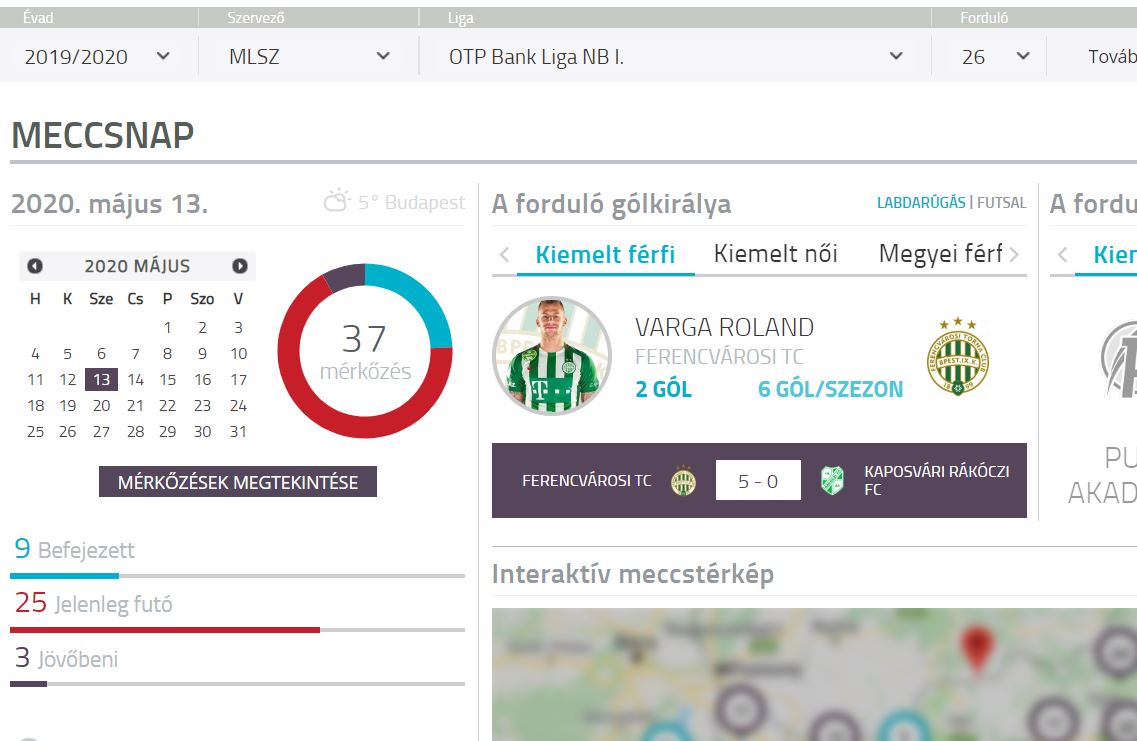Screen dimensions: 1137x741
Task: Click the Jövőbeni progress bar
Action: pyautogui.click(x=237, y=684)
